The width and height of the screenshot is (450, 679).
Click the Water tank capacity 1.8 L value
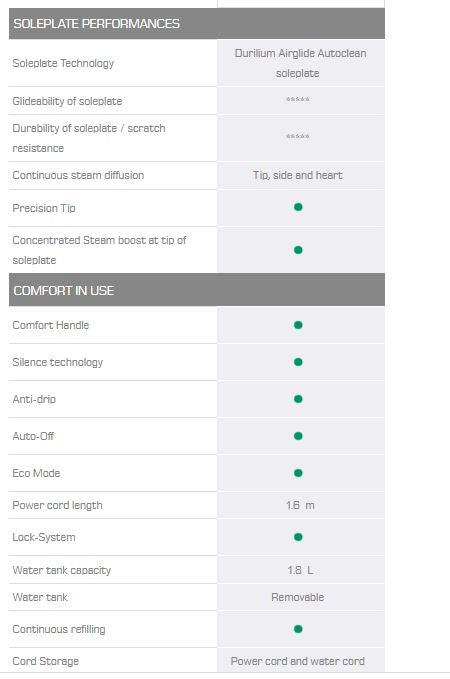(x=300, y=570)
